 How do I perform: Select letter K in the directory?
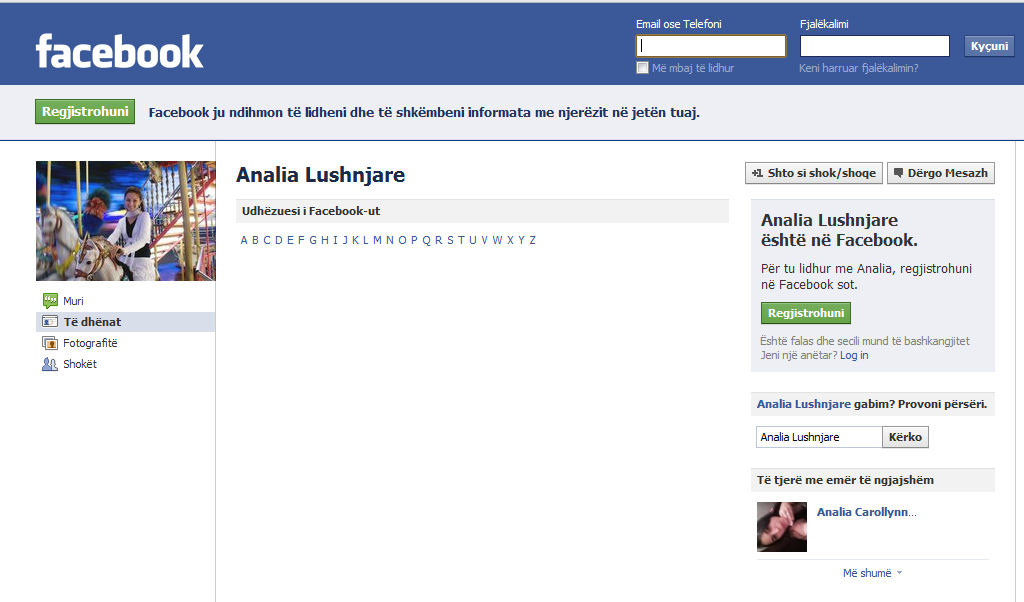click(x=356, y=240)
